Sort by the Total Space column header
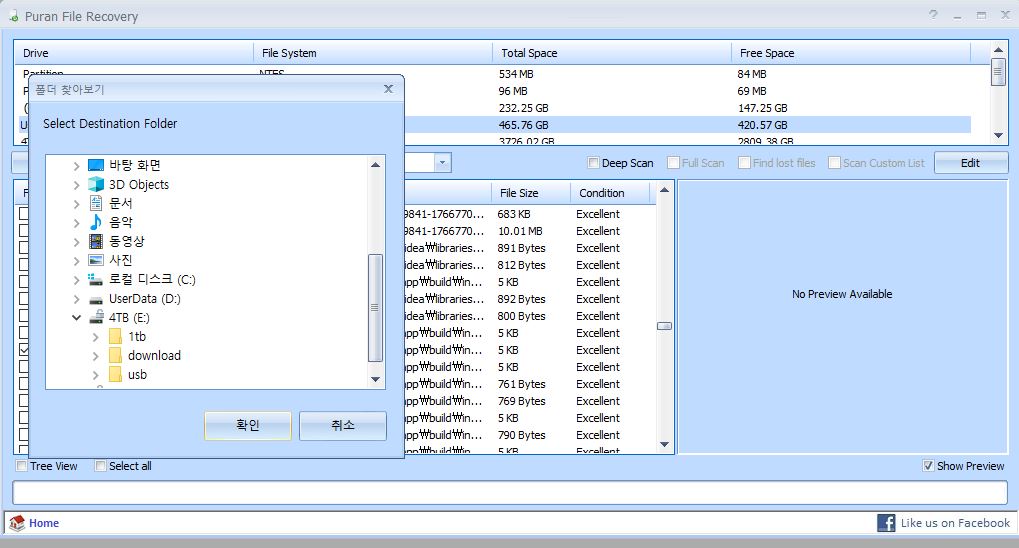 click(612, 53)
